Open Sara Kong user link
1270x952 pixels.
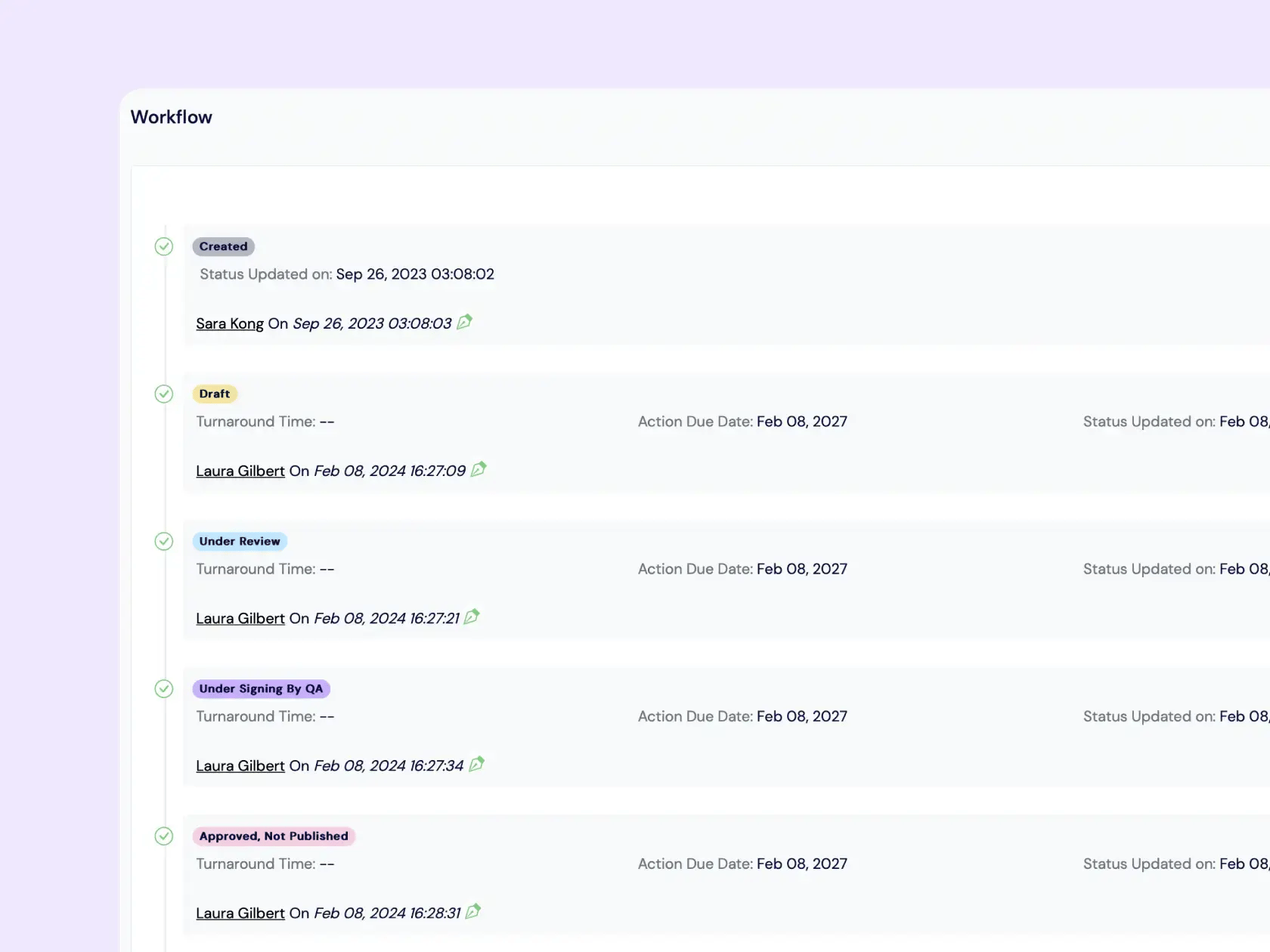point(230,323)
